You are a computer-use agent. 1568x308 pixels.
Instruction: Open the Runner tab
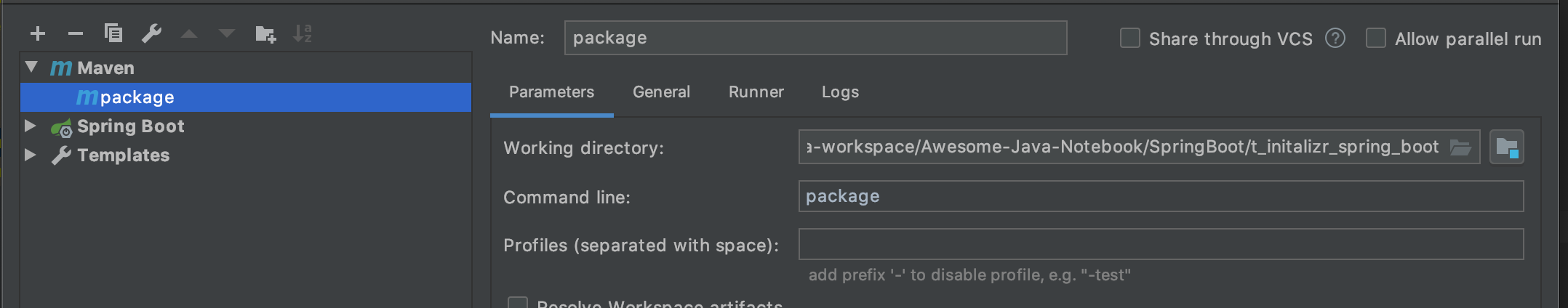pos(756,92)
